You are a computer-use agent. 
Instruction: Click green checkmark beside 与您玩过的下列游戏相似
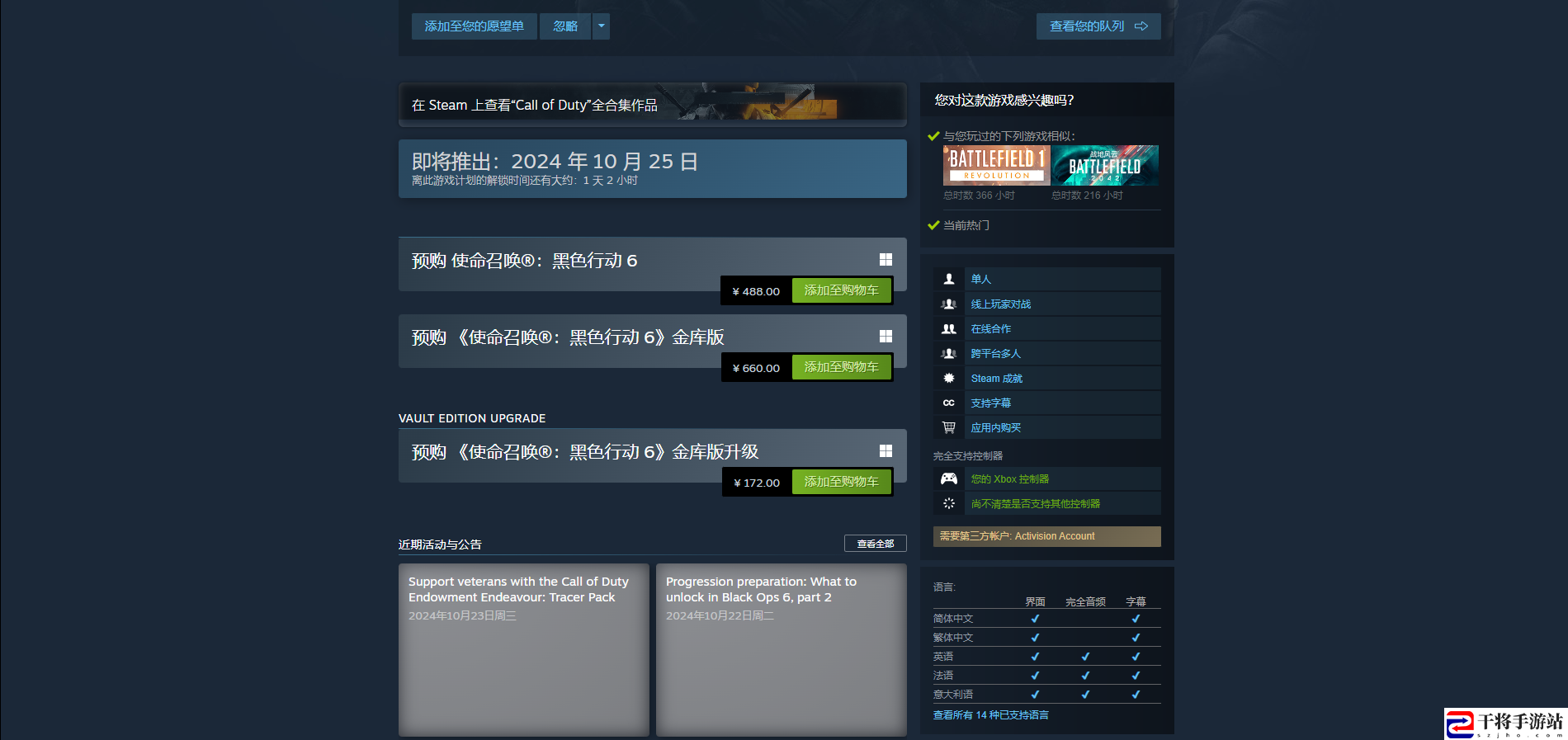pyautogui.click(x=933, y=136)
